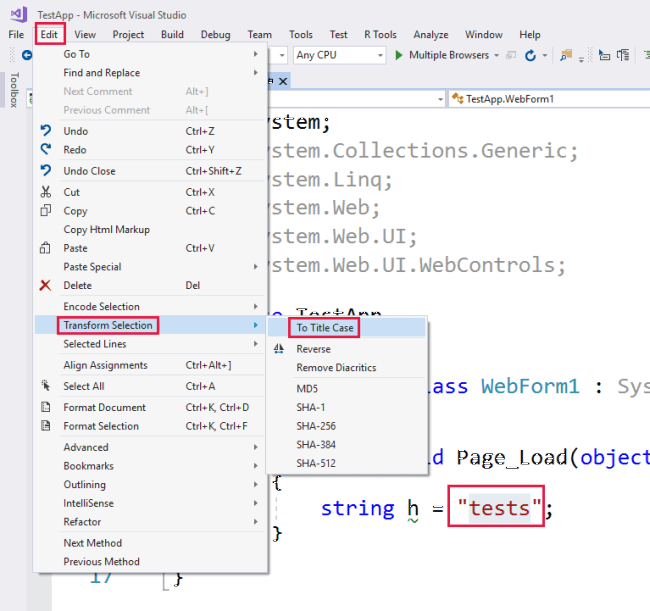Click the Reverse mirror icon in submenu
This screenshot has height=611, width=650.
(279, 349)
